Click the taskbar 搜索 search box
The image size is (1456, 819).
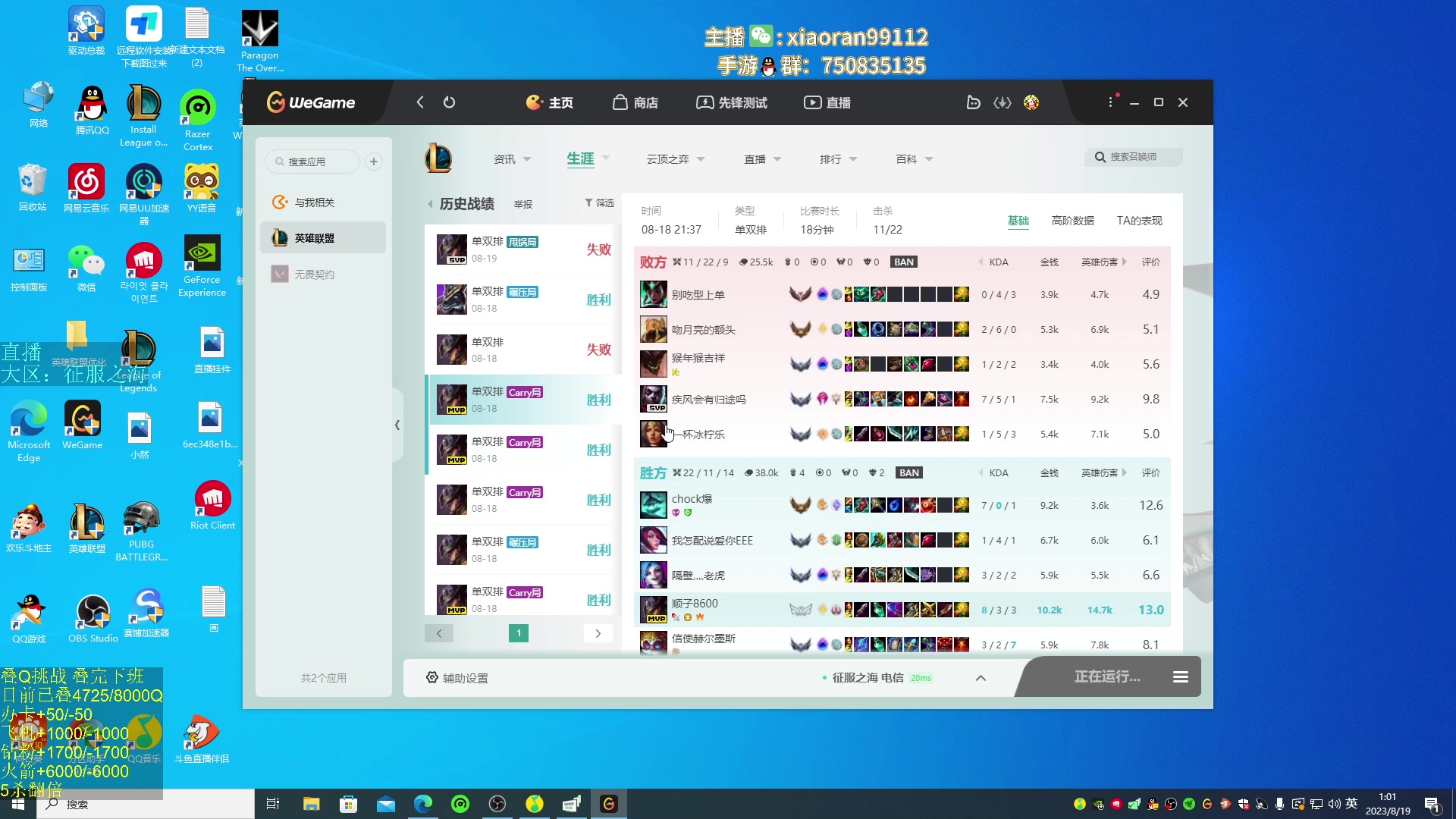pyautogui.click(x=146, y=804)
